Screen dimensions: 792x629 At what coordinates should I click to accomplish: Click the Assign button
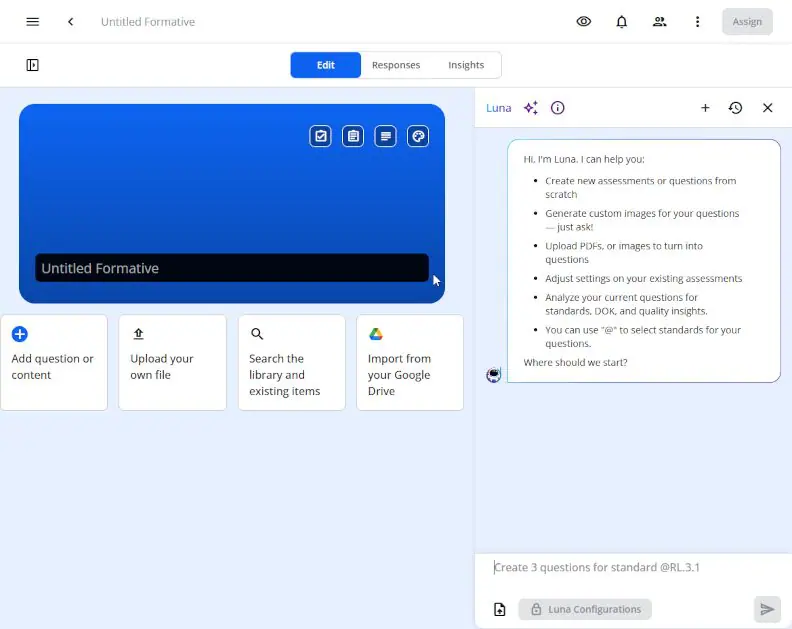click(747, 22)
